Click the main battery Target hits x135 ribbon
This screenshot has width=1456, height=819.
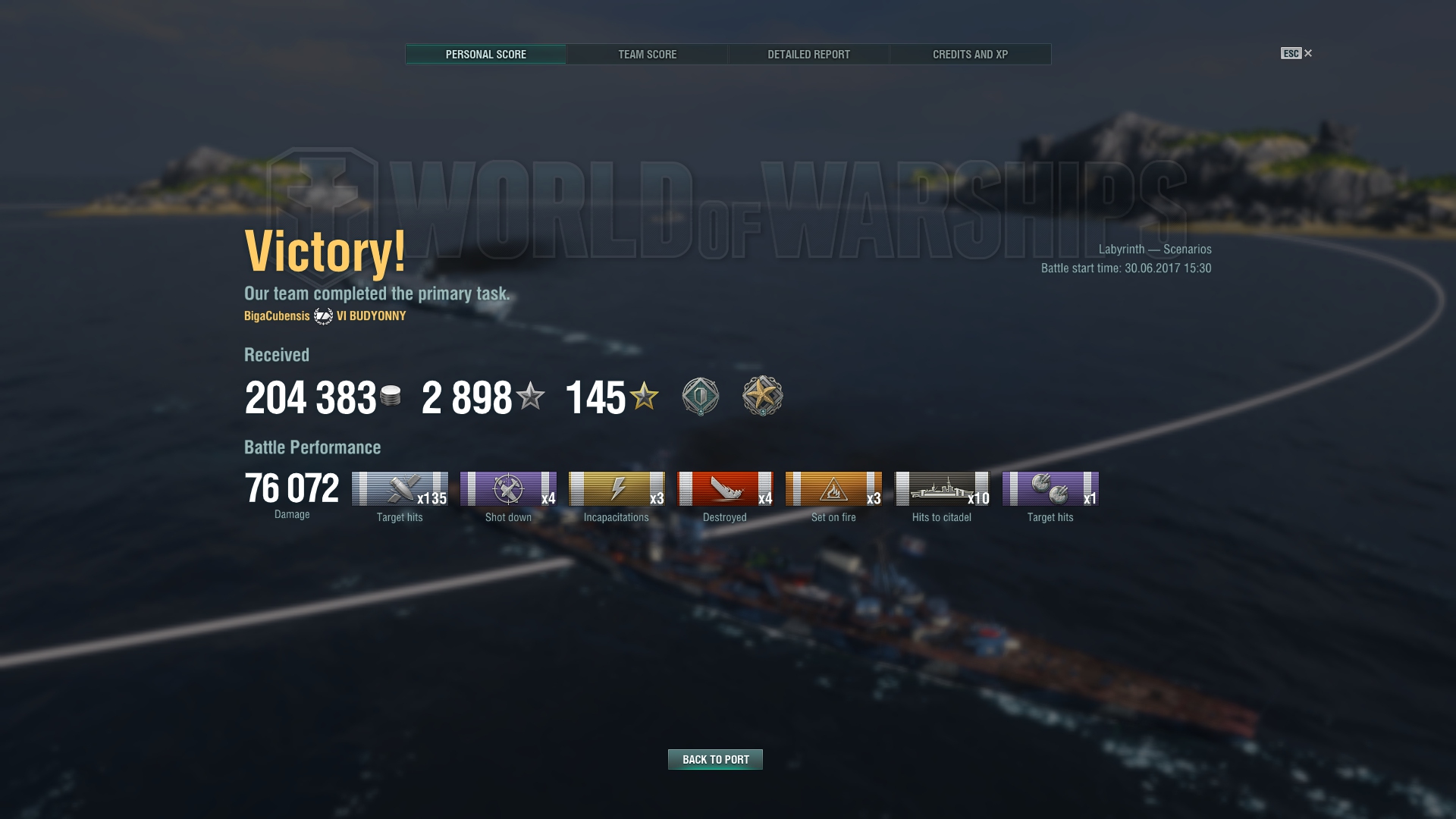pyautogui.click(x=400, y=488)
